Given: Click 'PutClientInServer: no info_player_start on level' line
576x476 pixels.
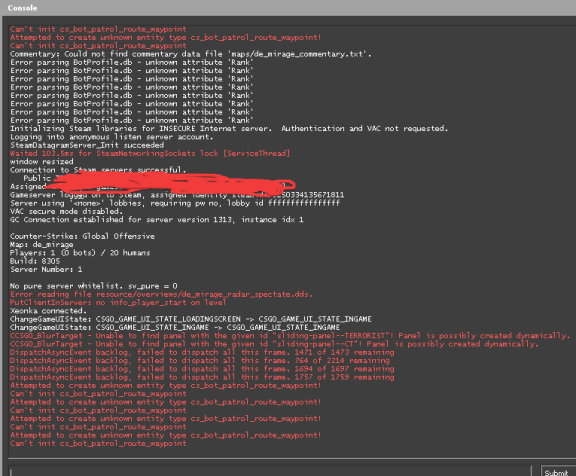Looking at the screenshot, I should click(x=118, y=303).
